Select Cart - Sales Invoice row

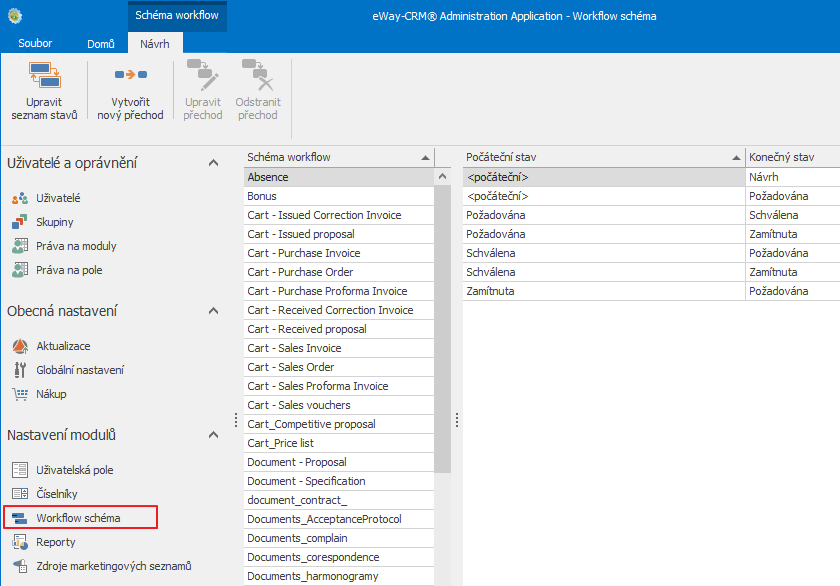(339, 348)
